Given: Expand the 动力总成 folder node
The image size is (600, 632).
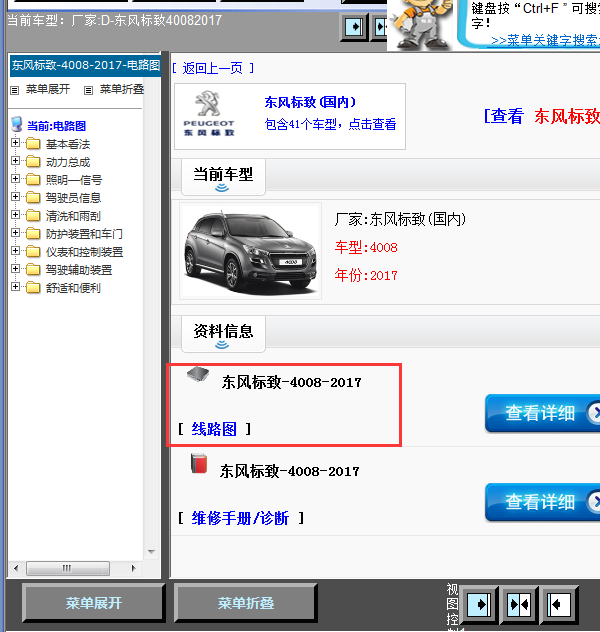Looking at the screenshot, I should [15, 161].
